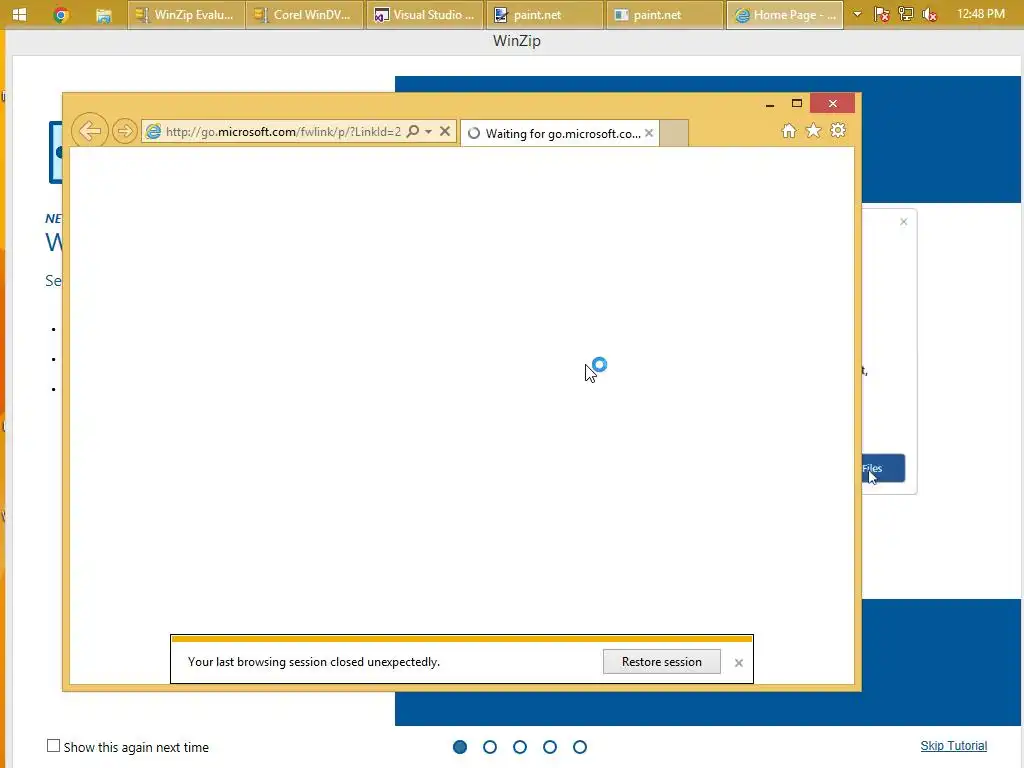Image resolution: width=1024 pixels, height=768 pixels.
Task: Switch to Visual Studio taskbar window
Action: (x=425, y=14)
